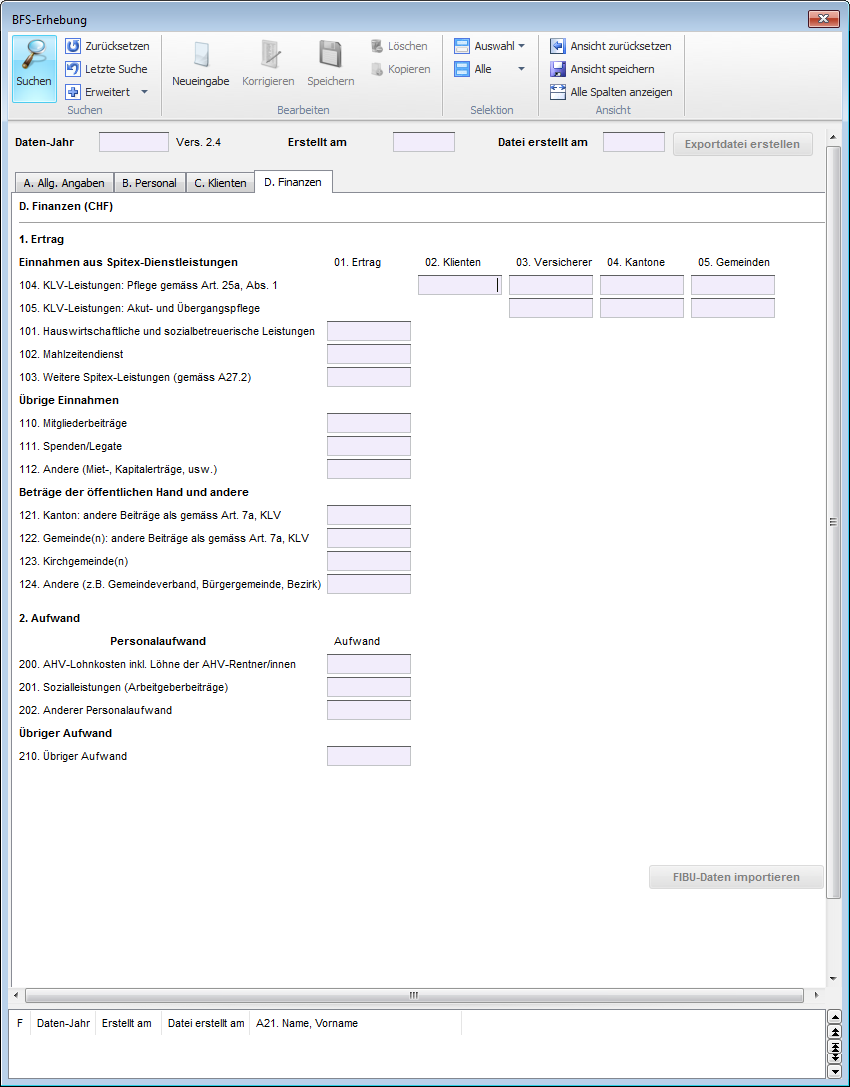Click 202 Anderer Personalaufwand field
This screenshot has height=1087, width=850.
(369, 710)
